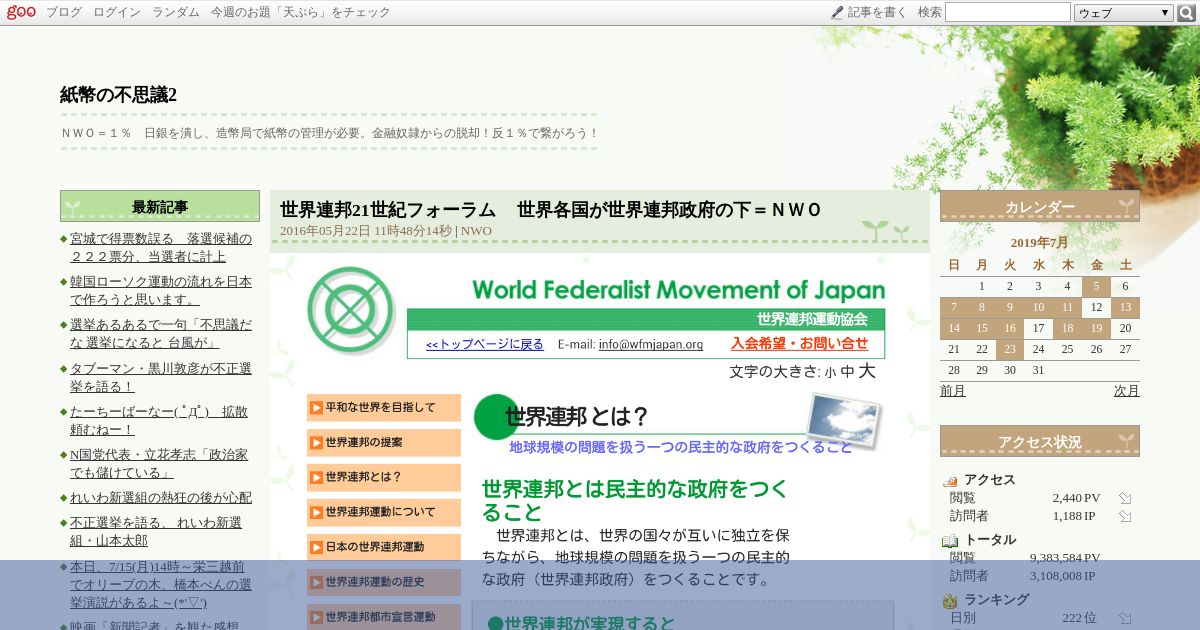This screenshot has width=1200, height=630.
Task: Select calendar date 18
Action: [x=1067, y=328]
